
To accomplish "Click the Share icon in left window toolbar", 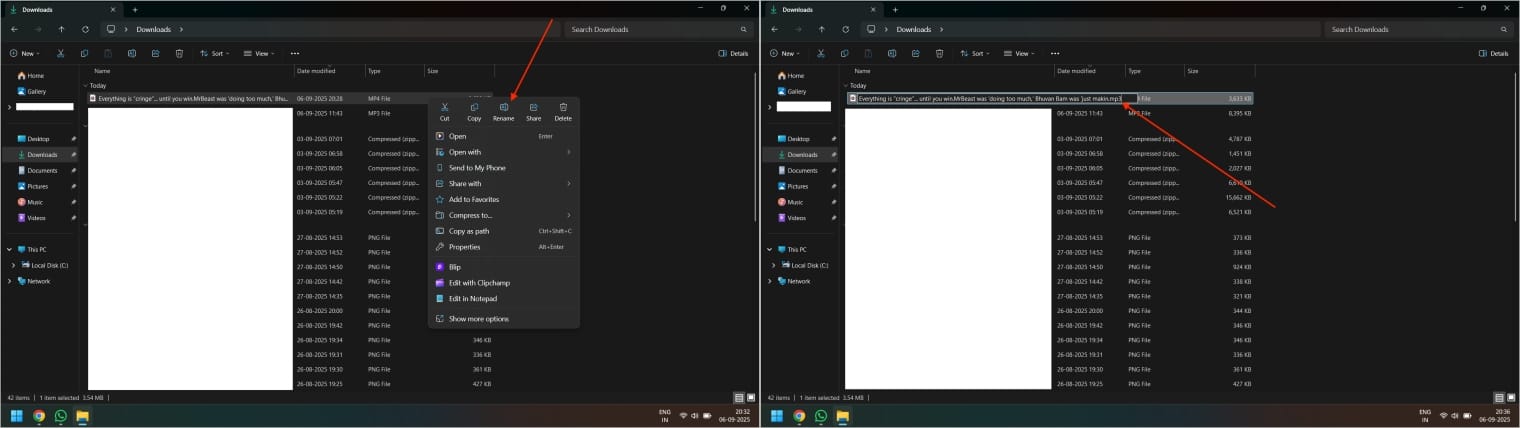I will coord(156,53).
